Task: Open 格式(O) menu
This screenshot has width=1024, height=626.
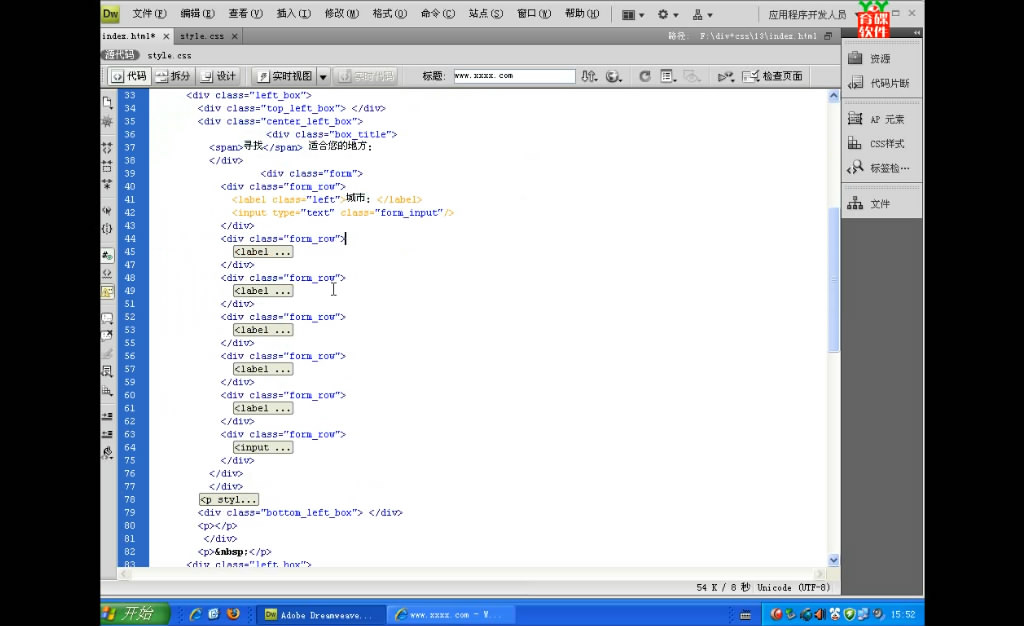Action: tap(389, 14)
